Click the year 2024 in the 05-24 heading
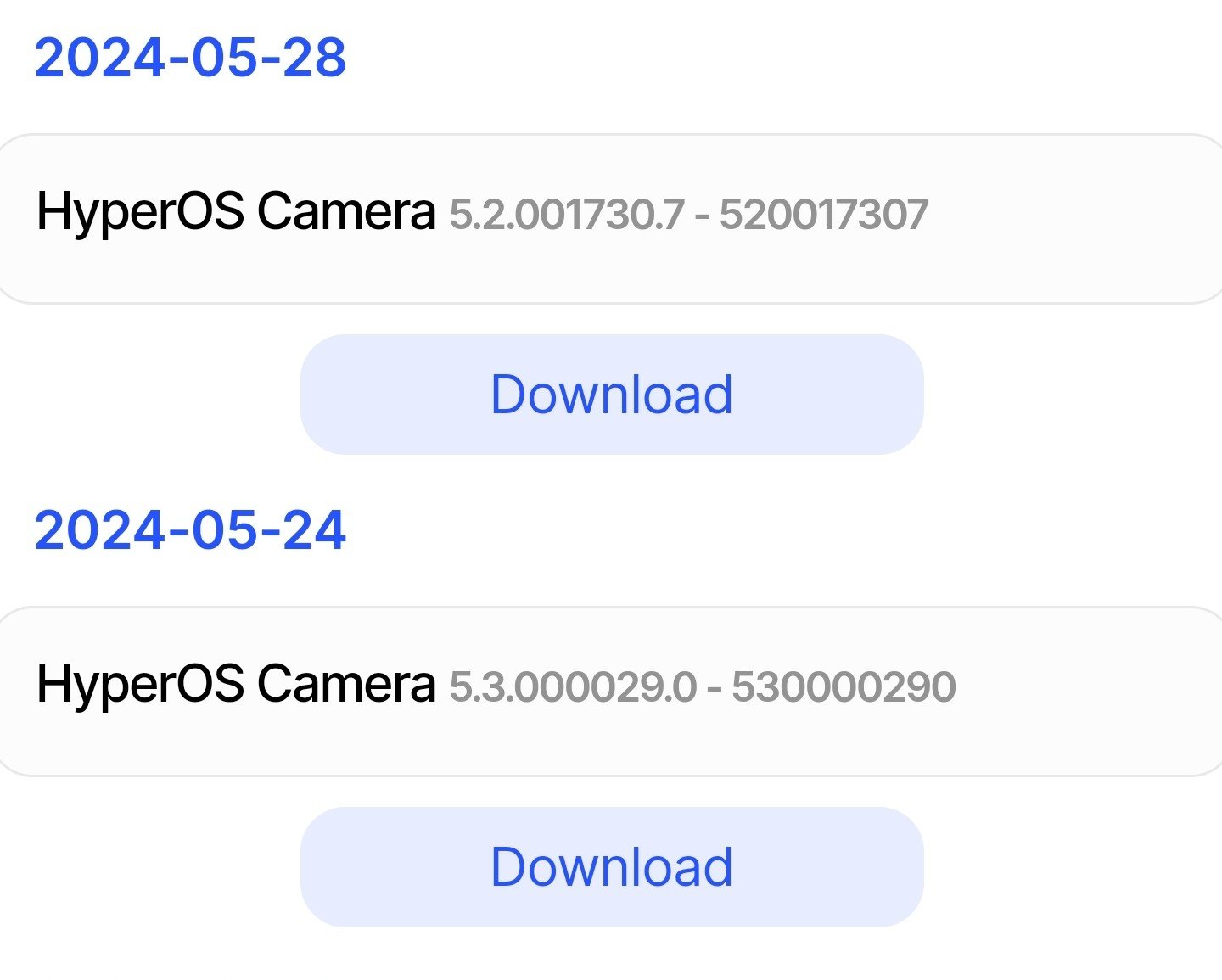Screen dimensions: 1222x980 click(x=98, y=530)
